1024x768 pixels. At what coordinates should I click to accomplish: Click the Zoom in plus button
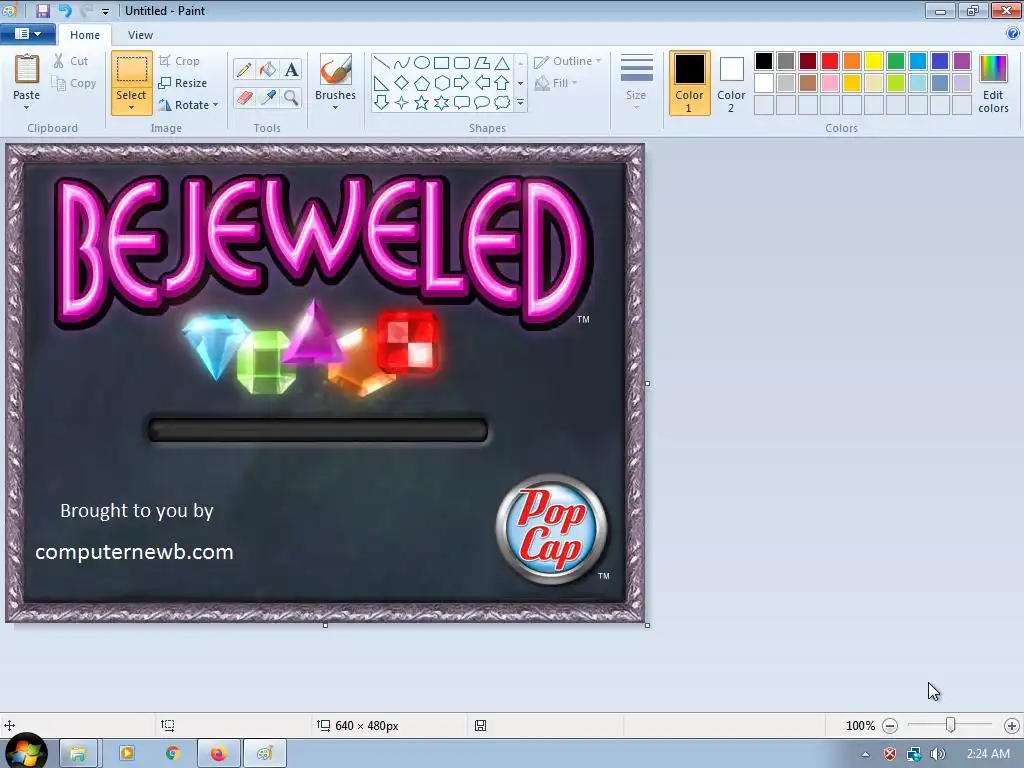pyautogui.click(x=1012, y=726)
